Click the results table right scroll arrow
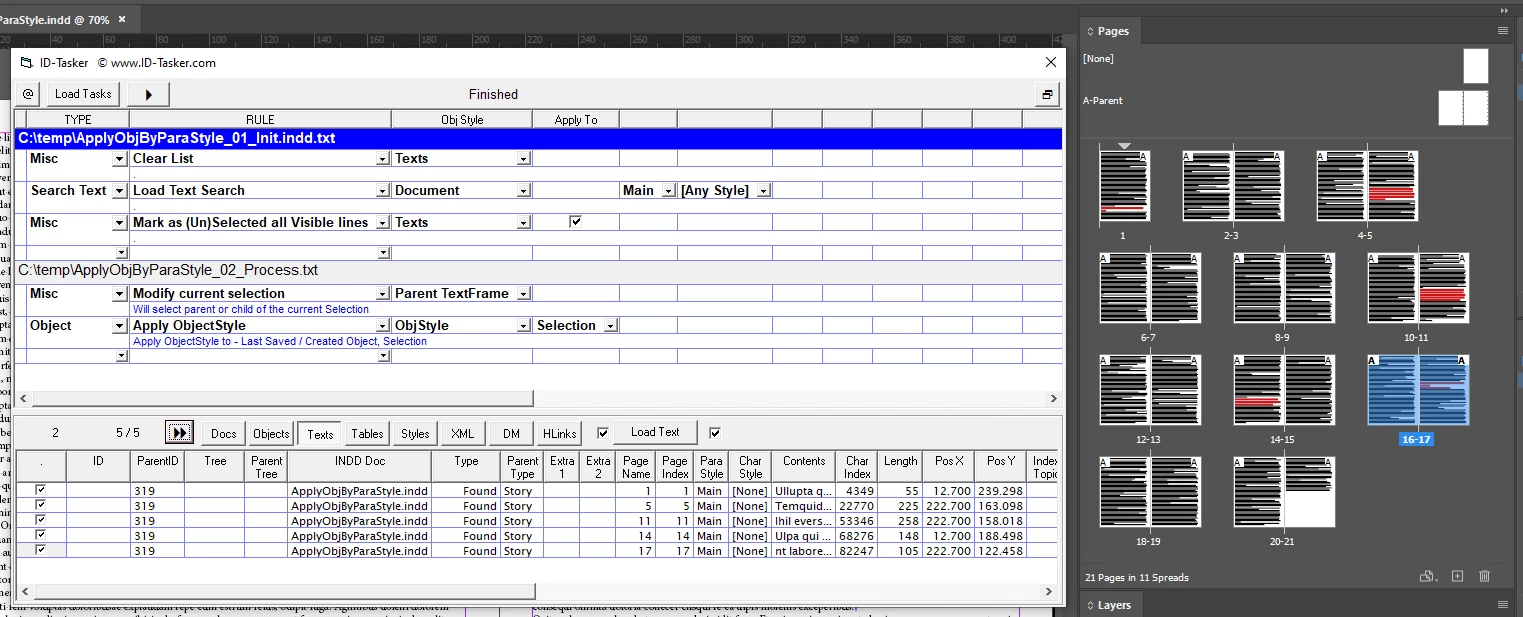This screenshot has width=1523, height=617. pos(1051,591)
